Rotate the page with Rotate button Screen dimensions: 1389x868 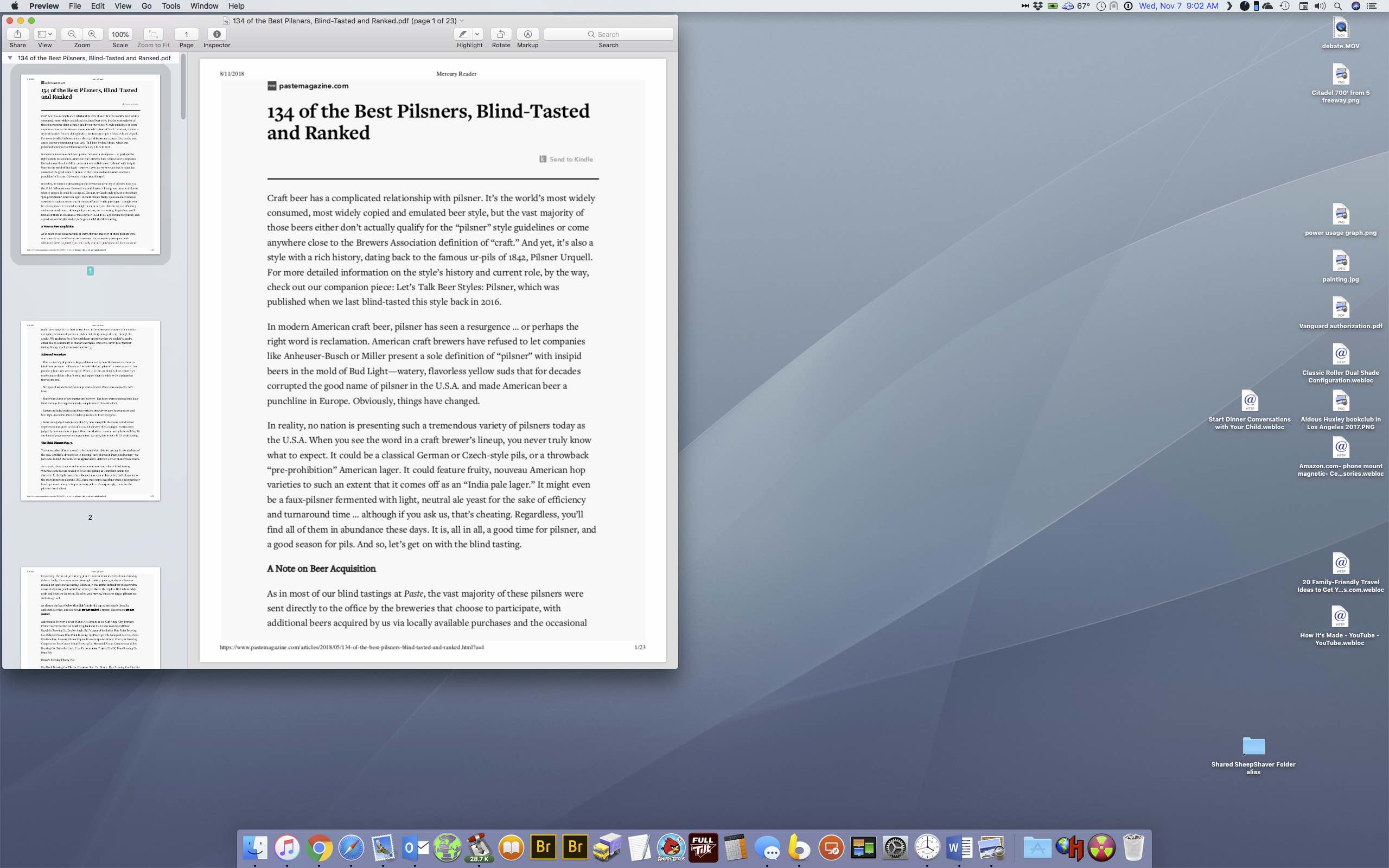pyautogui.click(x=500, y=34)
